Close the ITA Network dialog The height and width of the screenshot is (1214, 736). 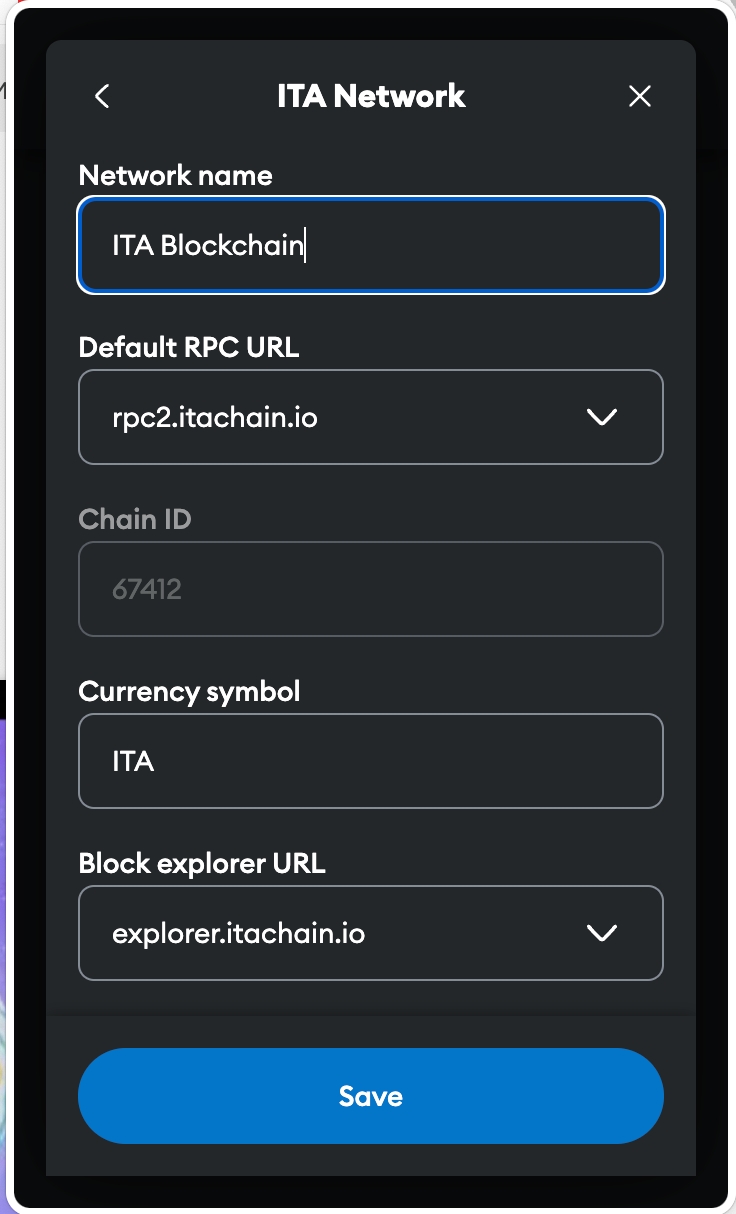[639, 96]
